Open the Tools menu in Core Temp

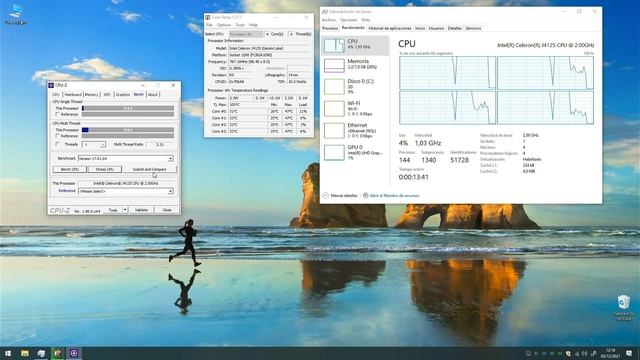(240, 25)
